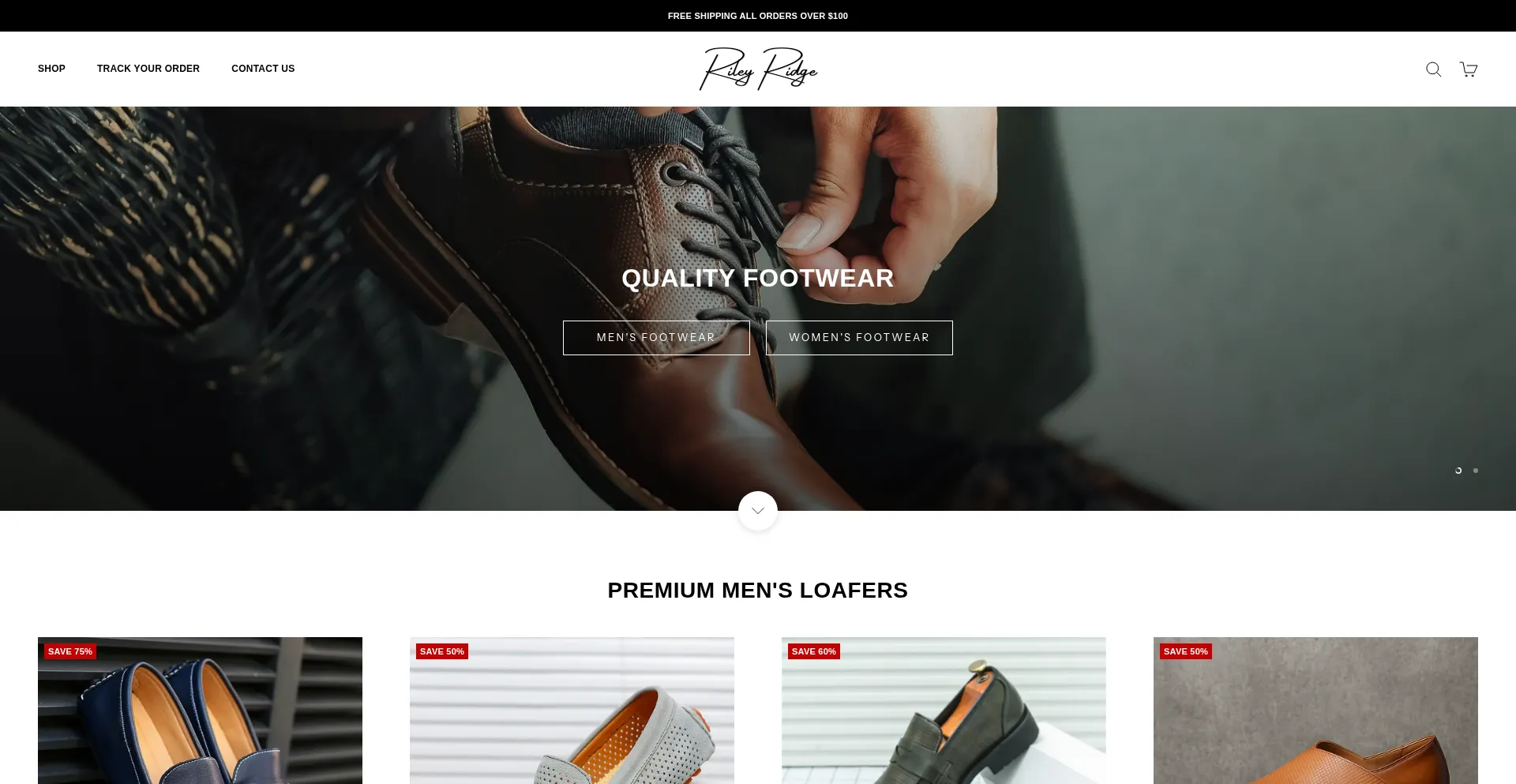Select the first slideshow dot indicator
This screenshot has height=784, width=1516.
(x=1458, y=471)
